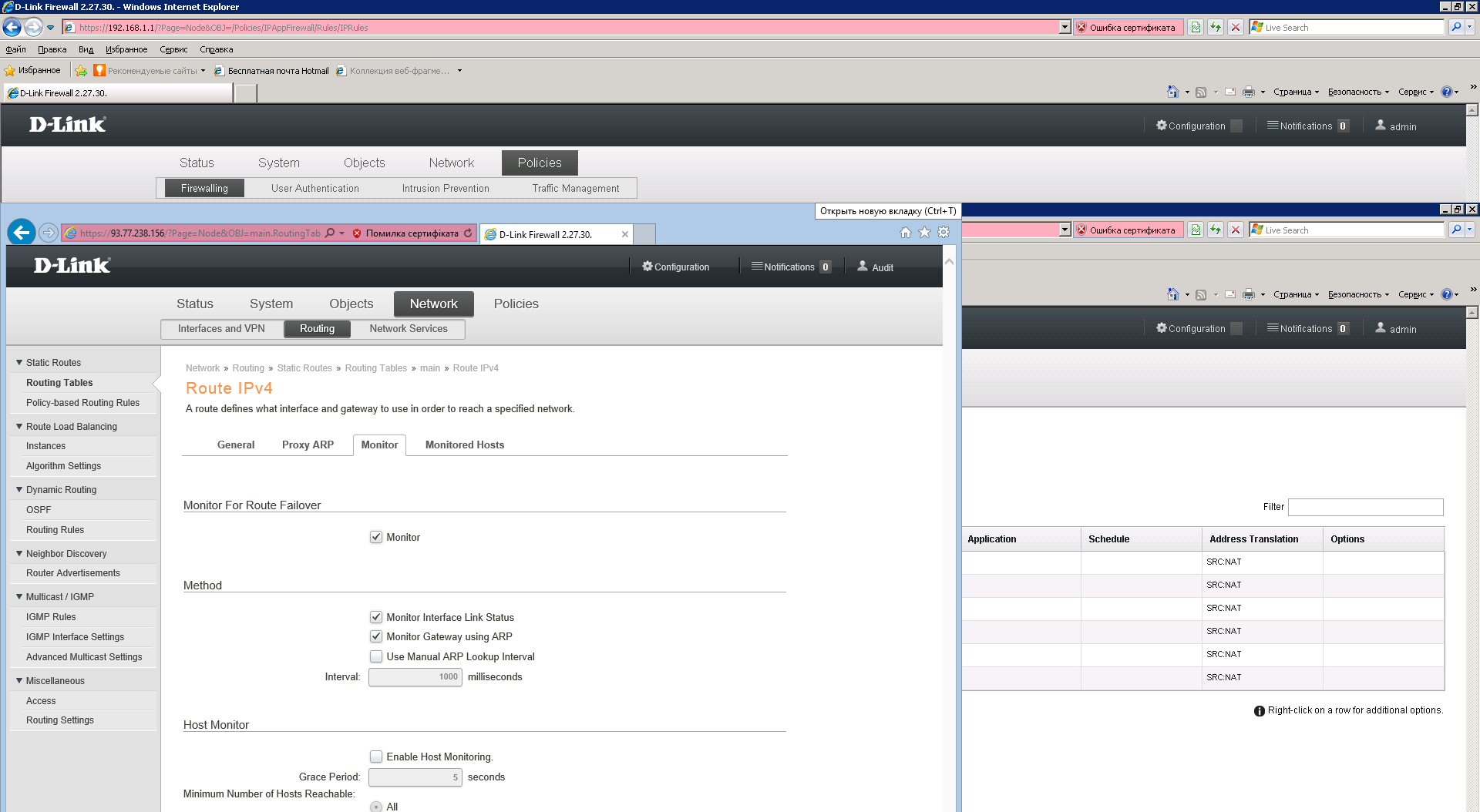Click the blue back arrow in inner browser
Image resolution: width=1480 pixels, height=812 pixels.
point(22,232)
